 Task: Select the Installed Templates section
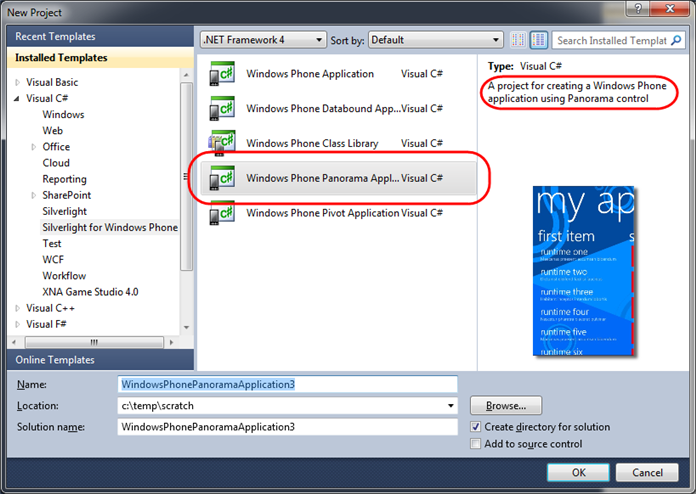100,58
